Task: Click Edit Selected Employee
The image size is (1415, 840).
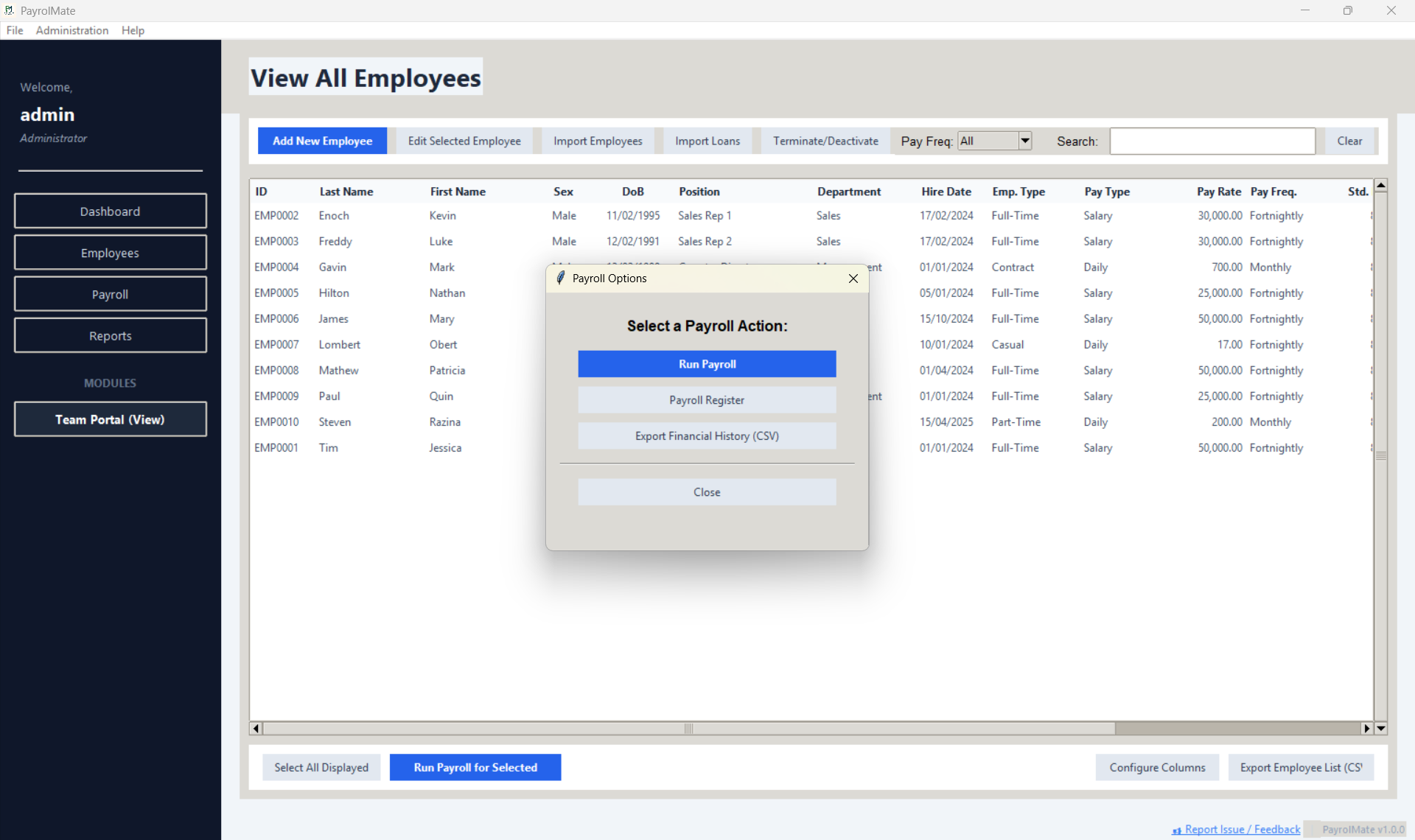Action: pyautogui.click(x=464, y=141)
